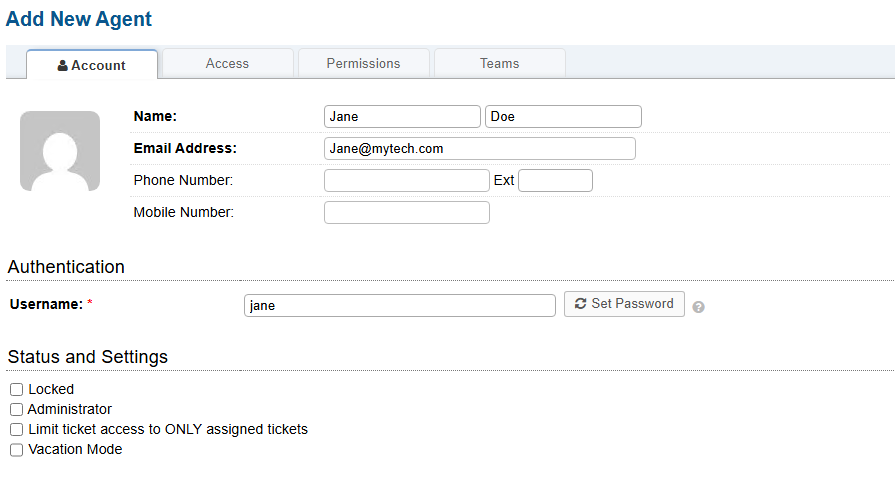Click the refresh icon in Set Password
Viewport: 895px width, 493px height.
(x=580, y=304)
